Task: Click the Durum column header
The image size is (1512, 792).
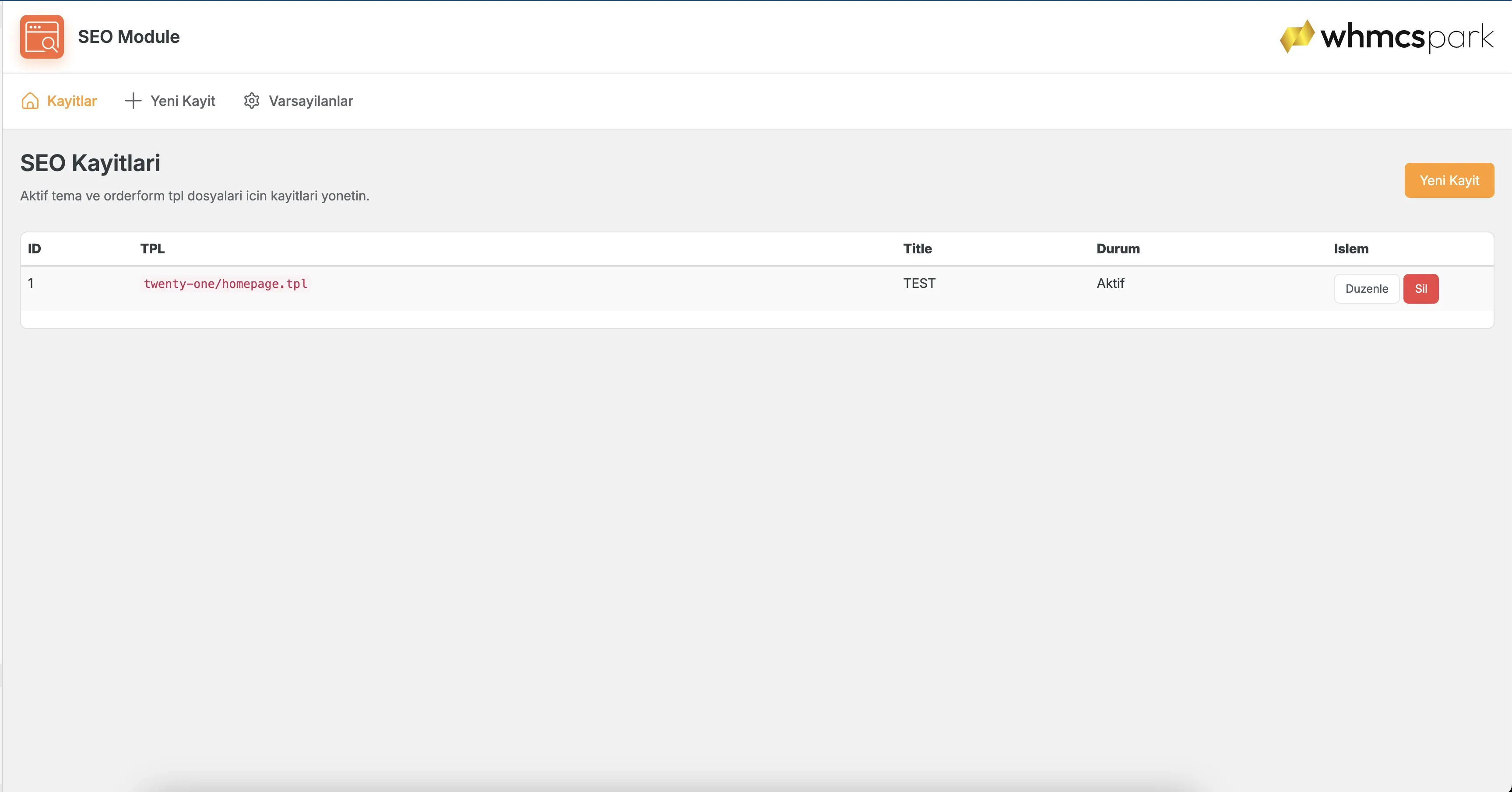Action: click(1118, 249)
